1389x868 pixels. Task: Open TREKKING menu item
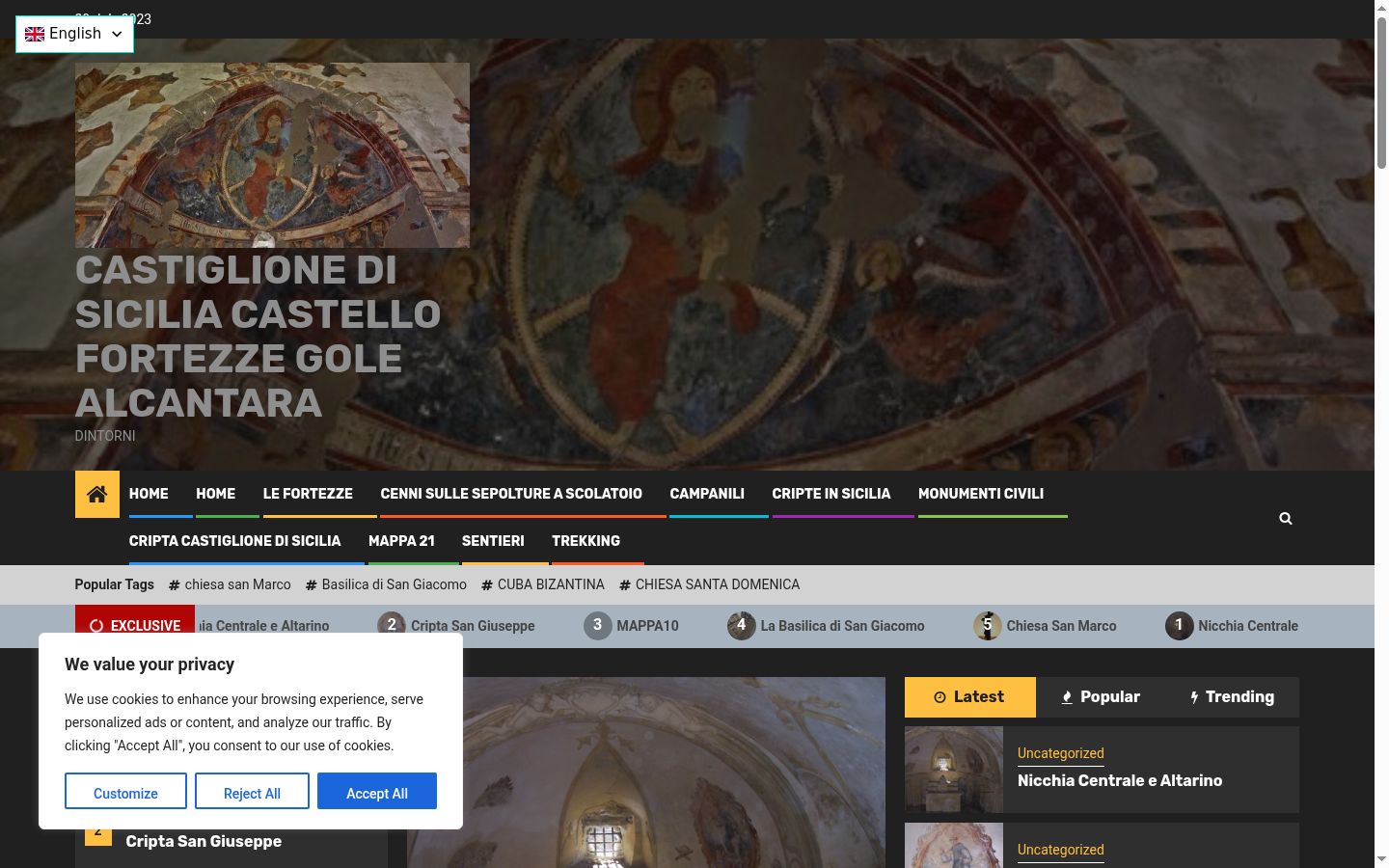[x=586, y=541]
